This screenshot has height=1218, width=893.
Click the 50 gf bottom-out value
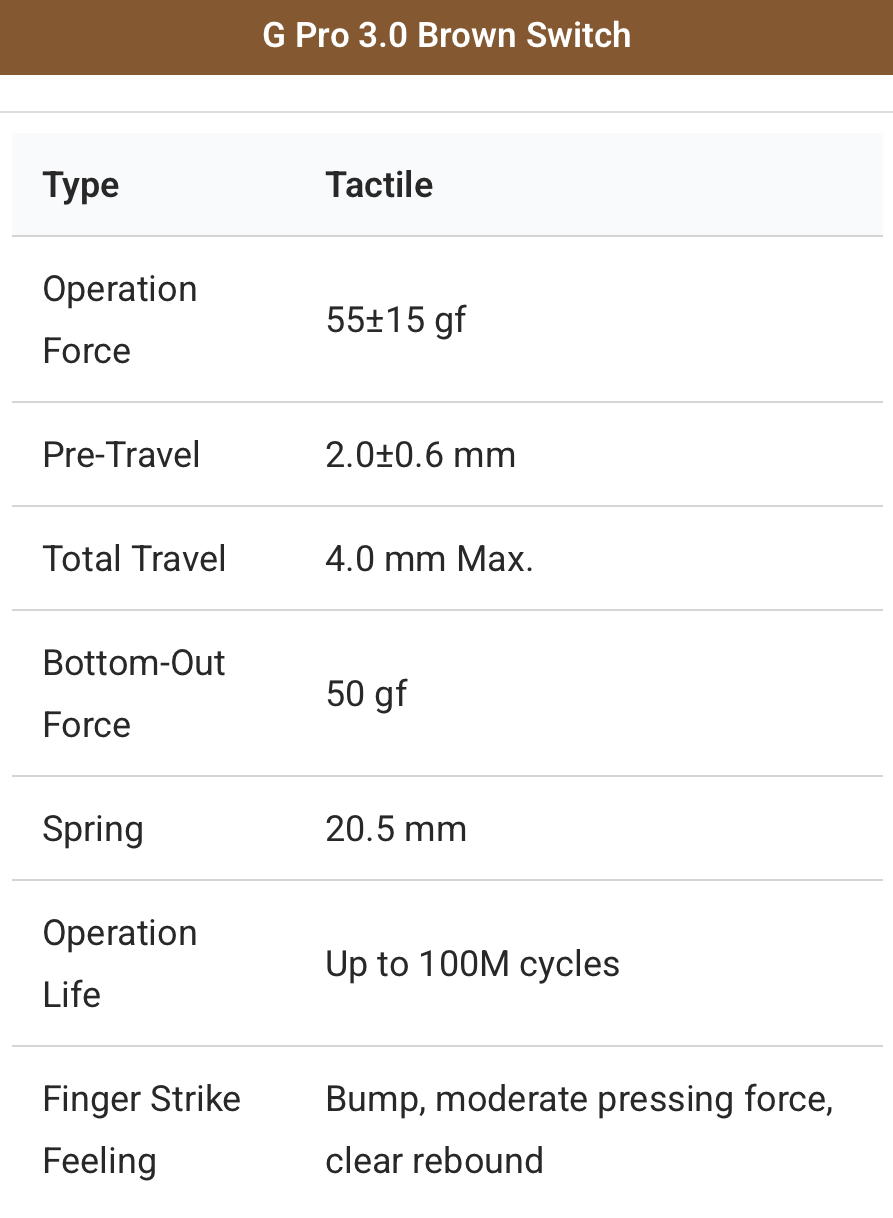coord(366,694)
